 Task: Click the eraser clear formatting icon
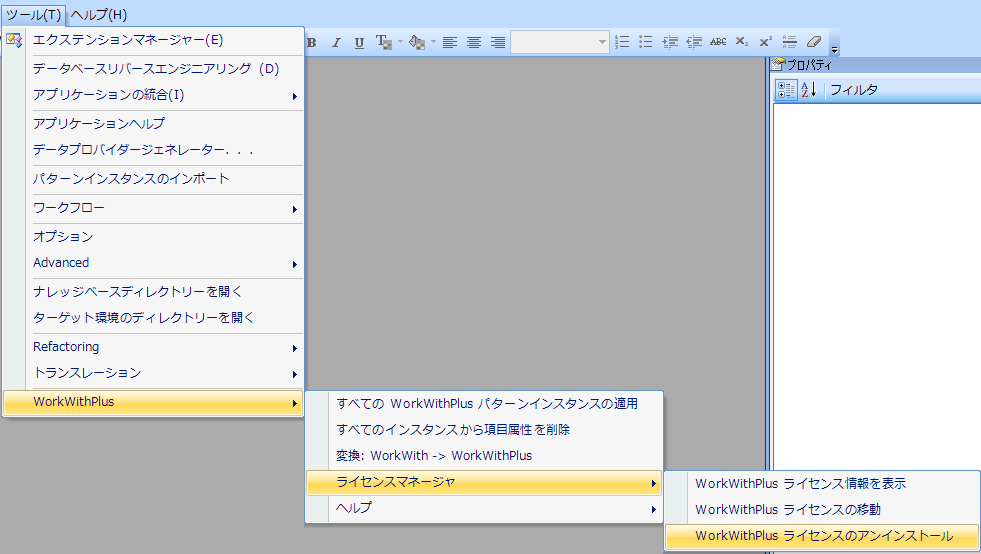click(813, 42)
